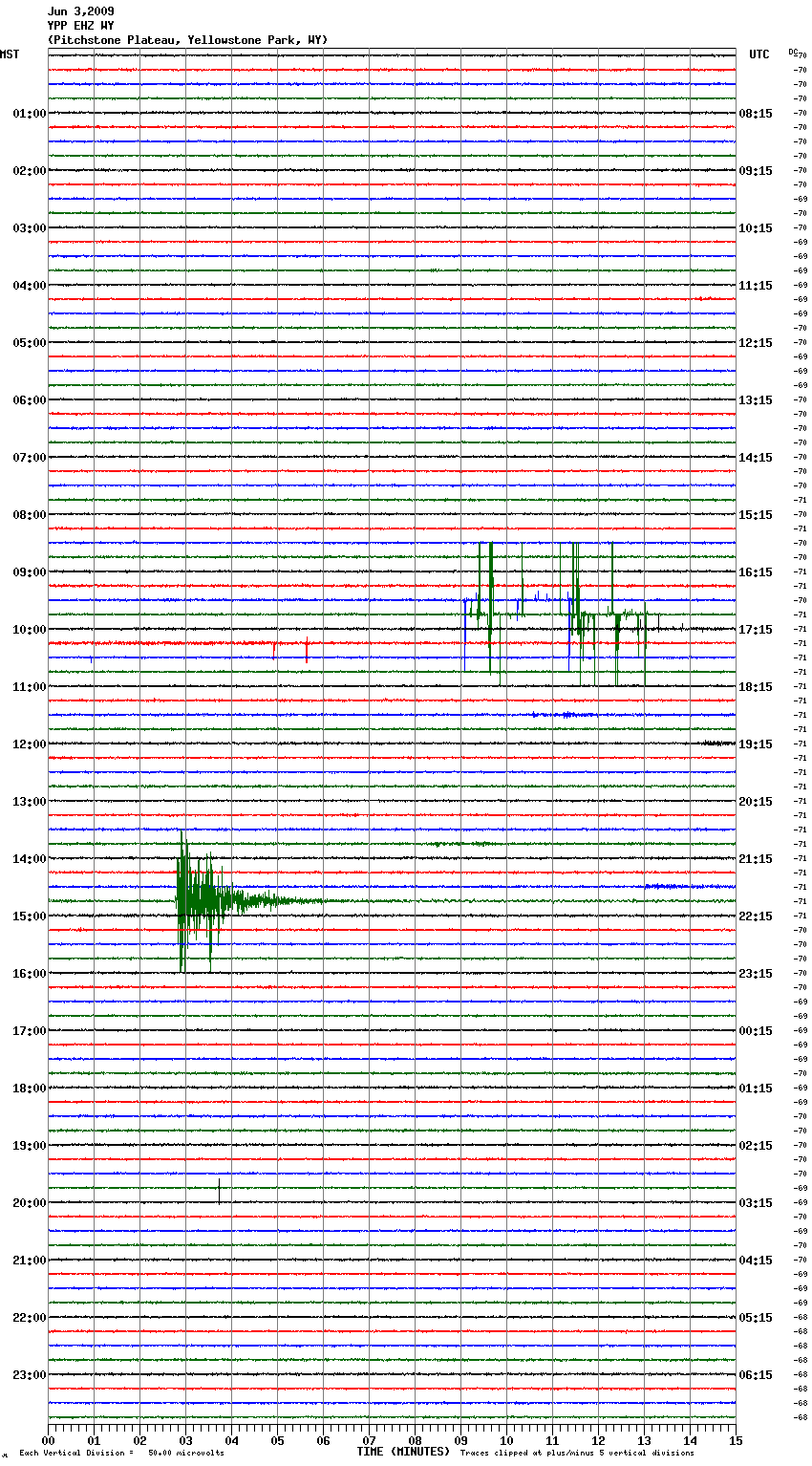This screenshot has width=812, height=1466.
Task: Click the green spike cluster on the 09:45 trace
Action: coord(564,614)
